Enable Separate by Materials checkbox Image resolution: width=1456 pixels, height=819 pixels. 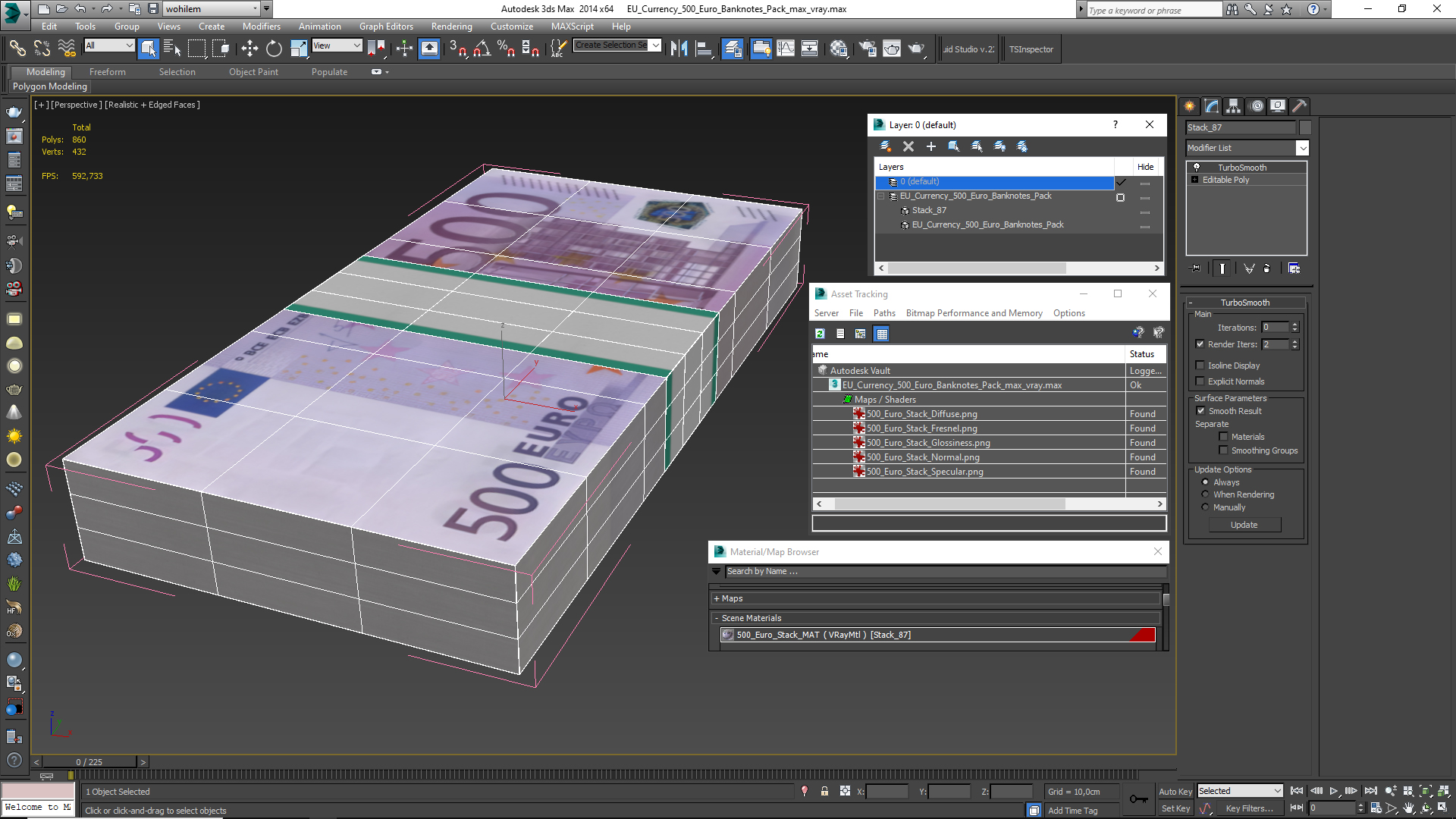[x=1223, y=437]
